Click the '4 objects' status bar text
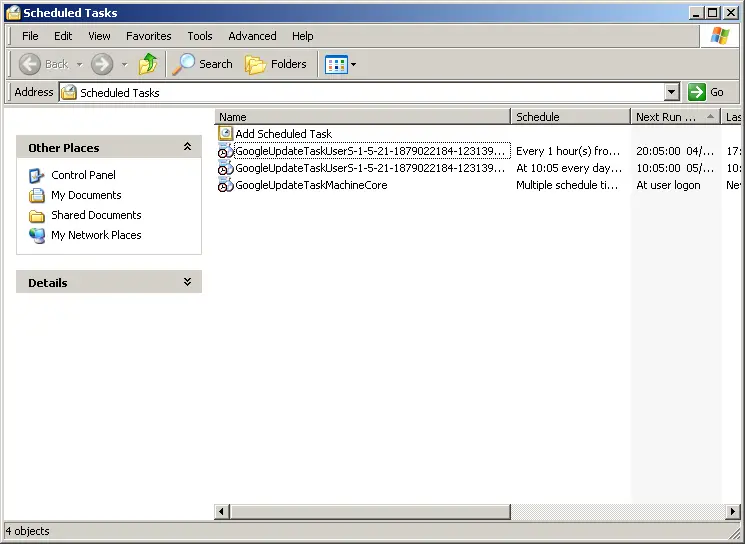The width and height of the screenshot is (745, 544). point(28,531)
